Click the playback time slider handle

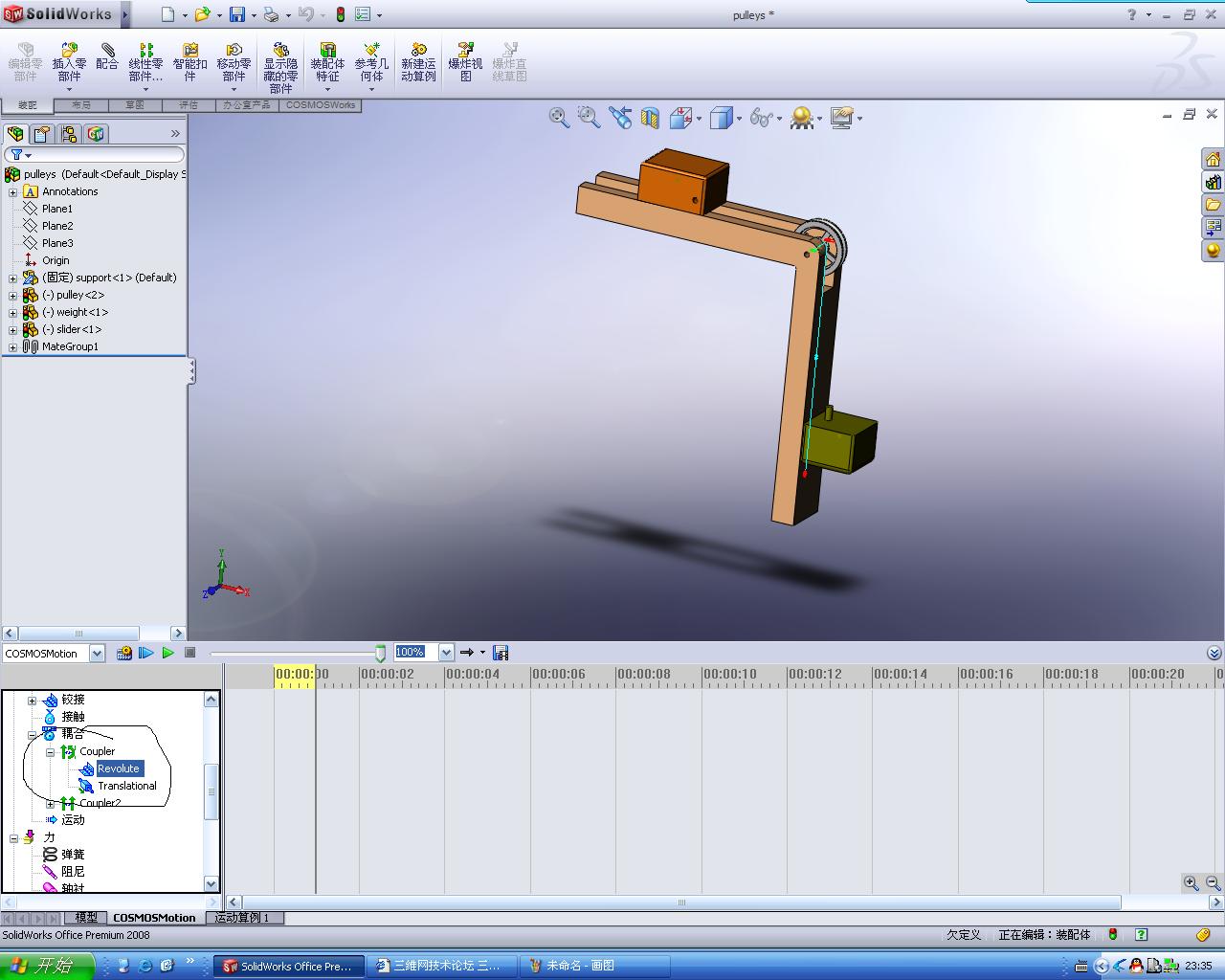coord(380,654)
